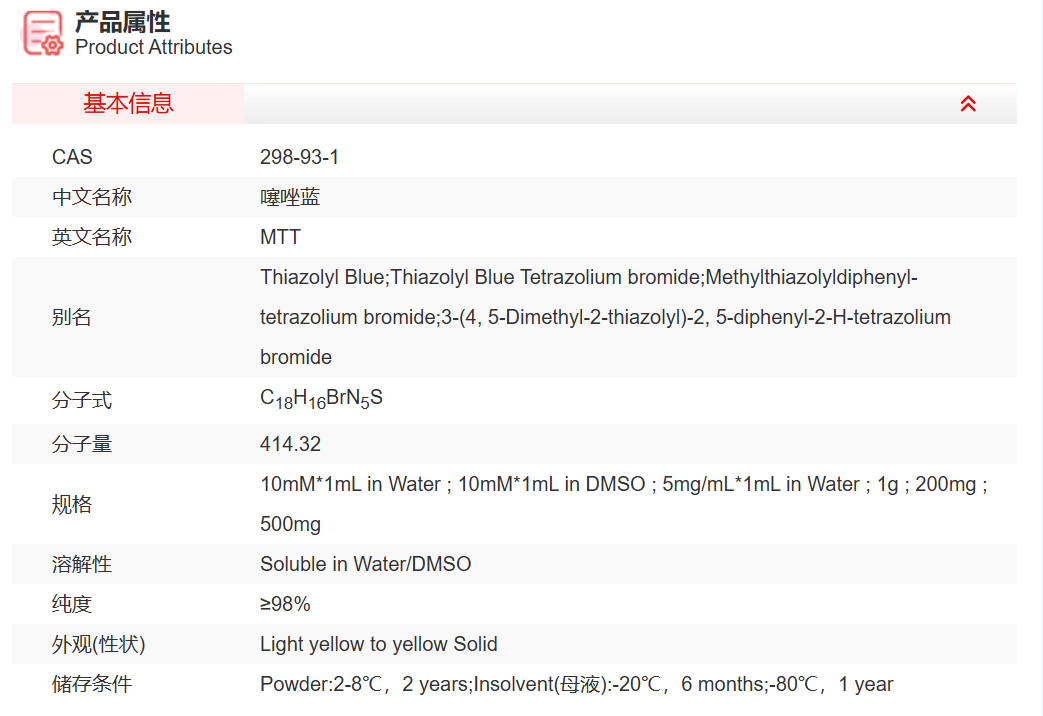This screenshot has height=716, width=1043.
Task: Click the Soluble in Water/DMSO value
Action: tap(365, 564)
